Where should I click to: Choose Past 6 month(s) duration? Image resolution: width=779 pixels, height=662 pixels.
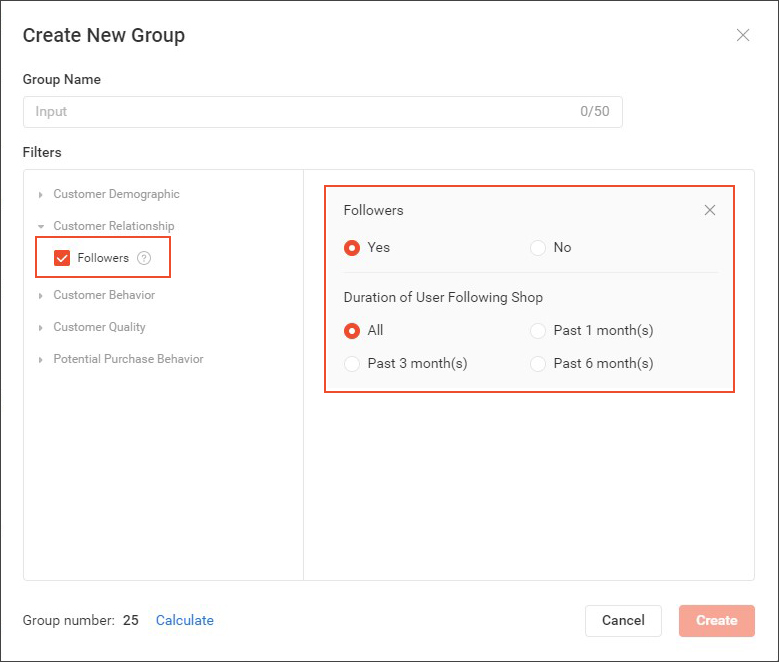pos(538,363)
